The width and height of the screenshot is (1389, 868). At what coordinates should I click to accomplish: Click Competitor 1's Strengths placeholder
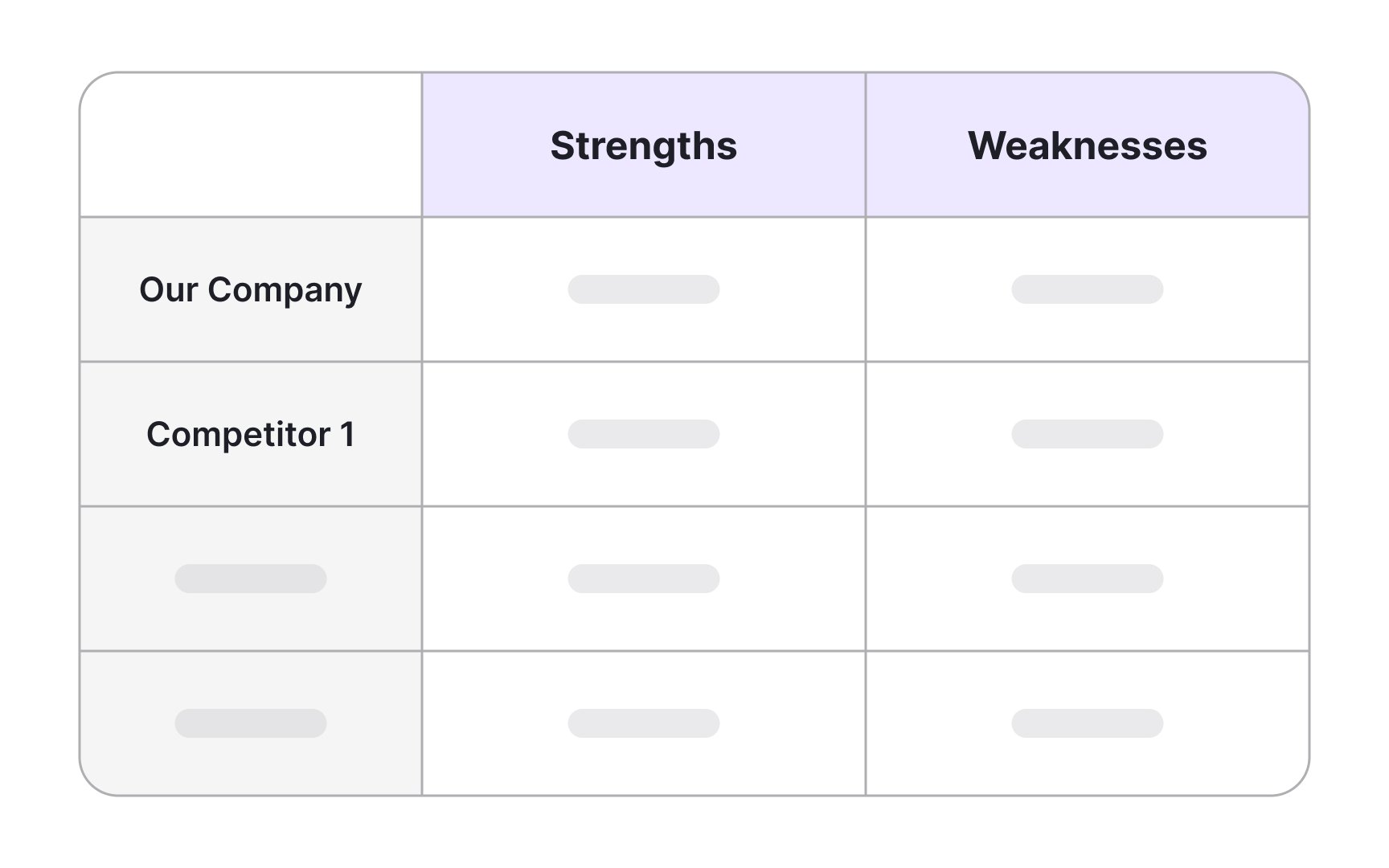point(643,434)
